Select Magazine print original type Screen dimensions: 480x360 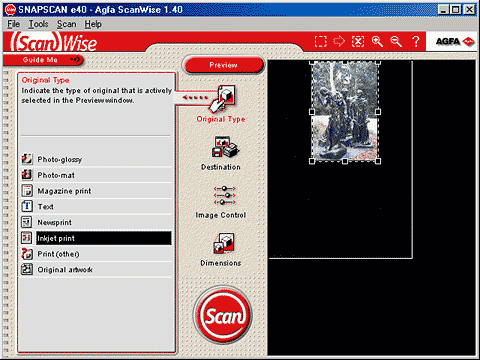(x=97, y=191)
